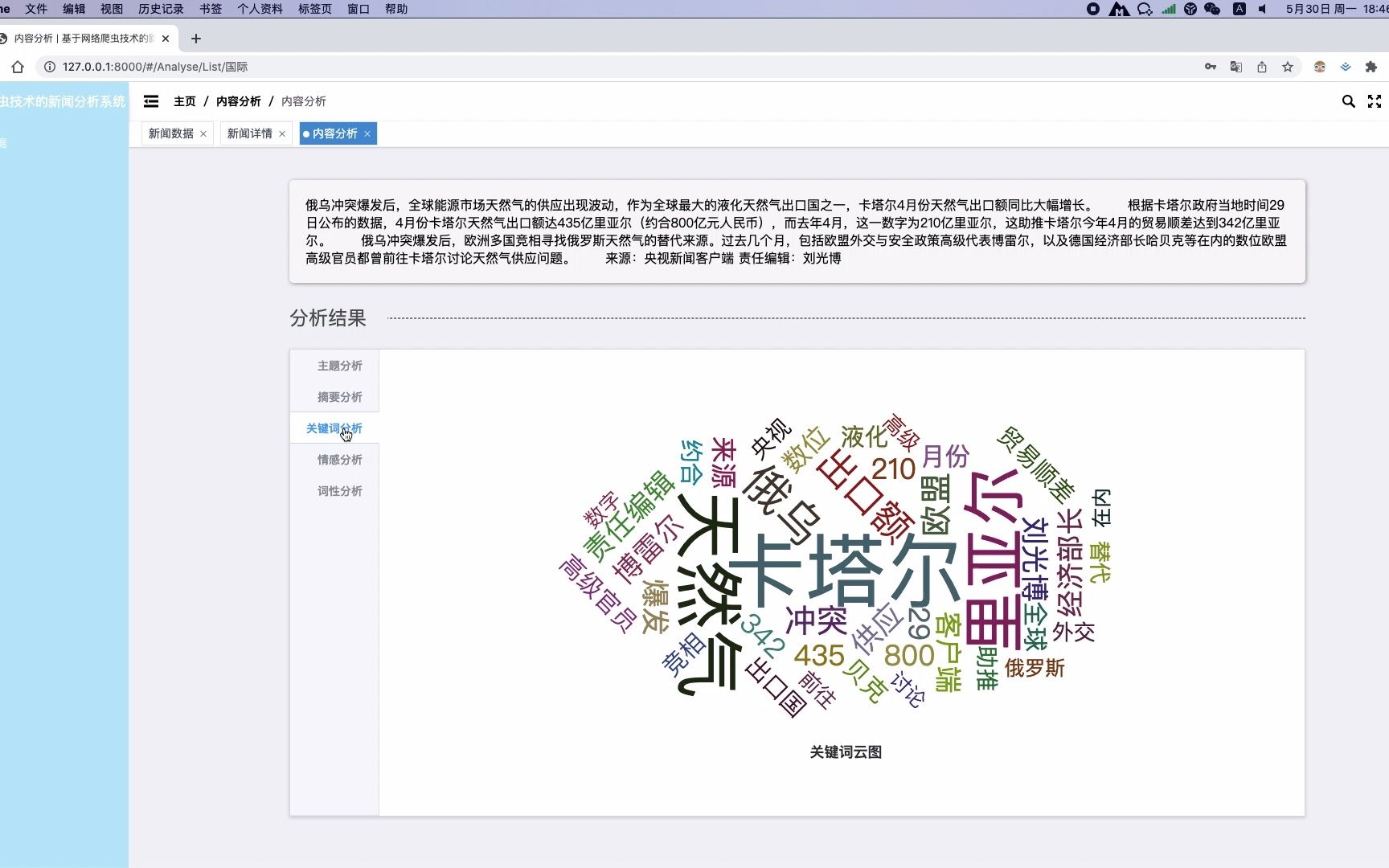
Task: Click the translate page icon
Action: 1236,67
